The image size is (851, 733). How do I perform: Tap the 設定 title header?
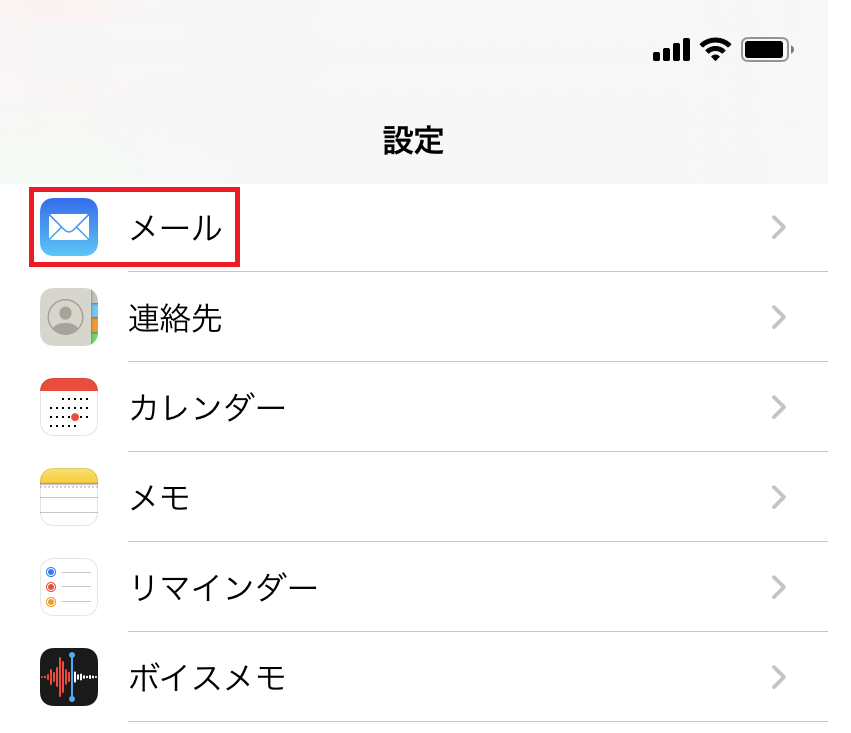414,141
